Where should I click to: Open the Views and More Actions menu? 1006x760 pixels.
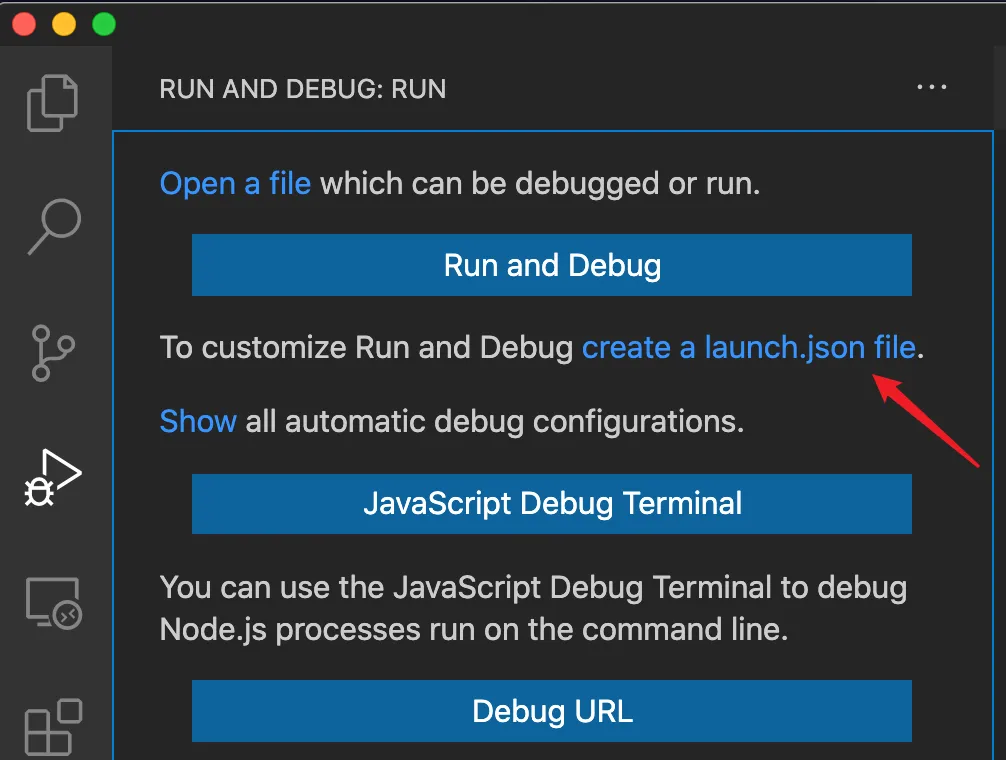(932, 88)
